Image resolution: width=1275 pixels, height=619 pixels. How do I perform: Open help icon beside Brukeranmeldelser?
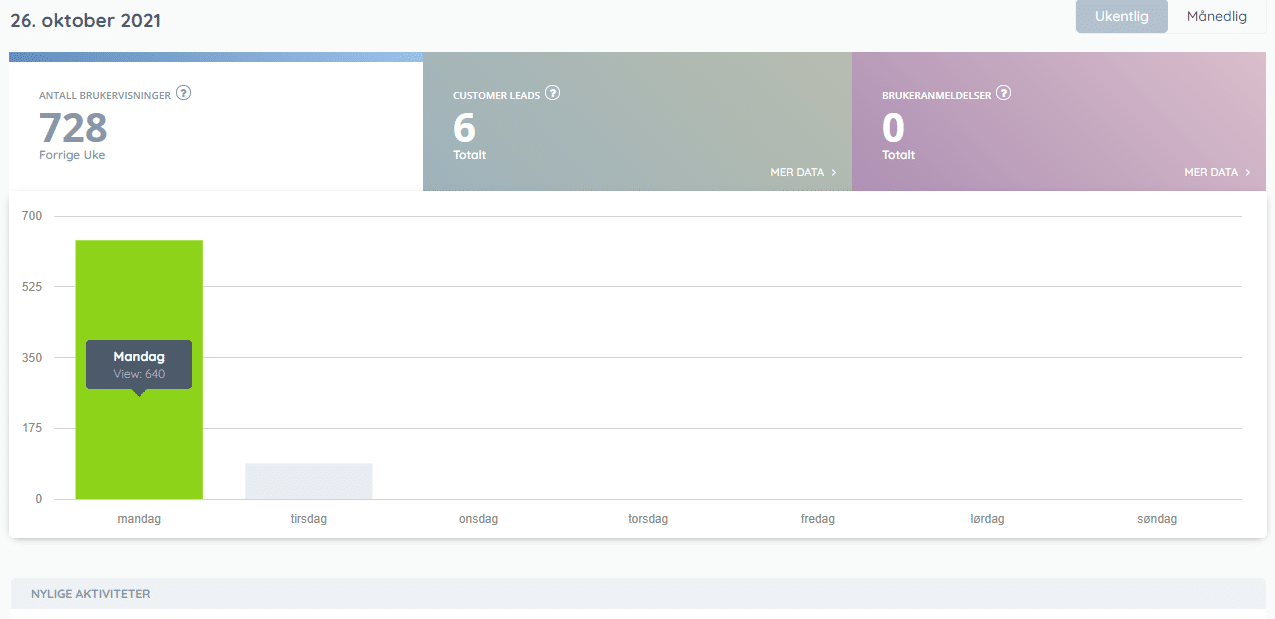[x=1004, y=93]
